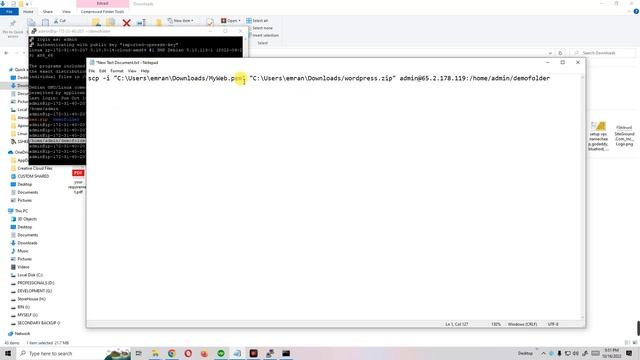Click the Move to icon in ribbon
This screenshot has height=360, width=640.
[x=96, y=23]
